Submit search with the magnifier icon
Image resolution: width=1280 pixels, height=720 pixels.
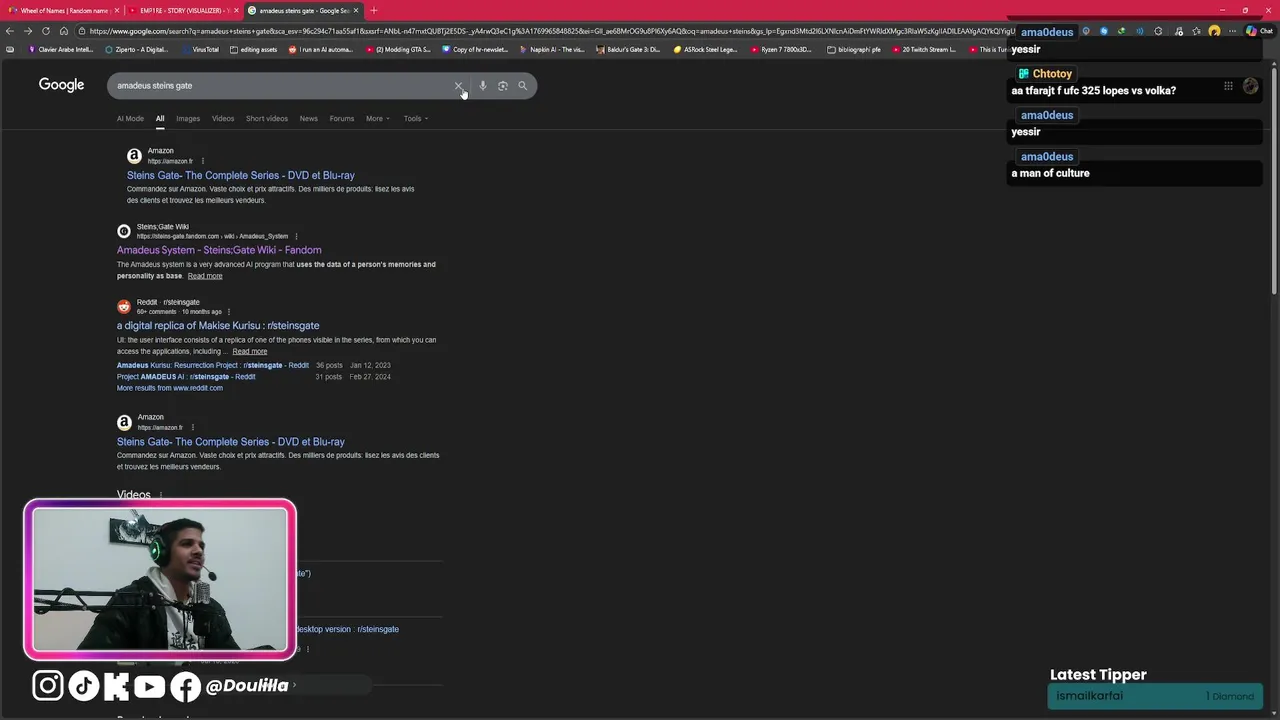pyautogui.click(x=522, y=86)
